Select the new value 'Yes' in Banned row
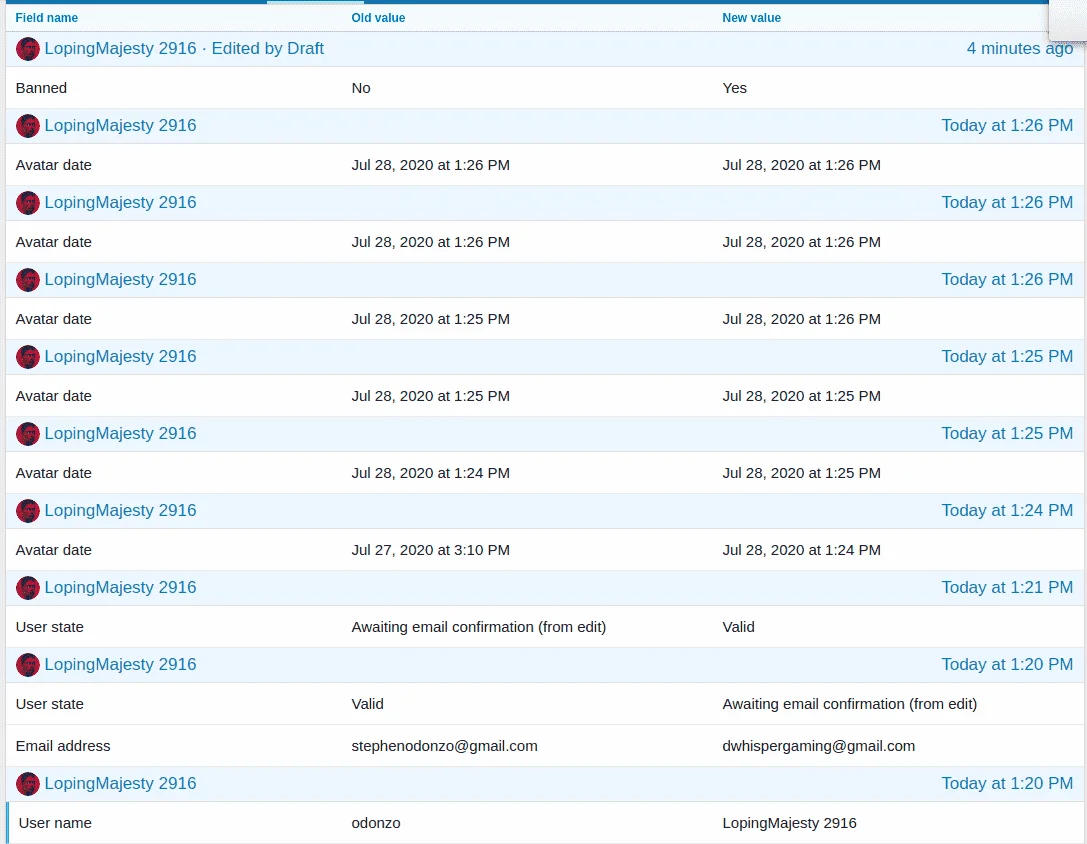Screen dimensions: 1087x844 pyautogui.click(x=735, y=88)
